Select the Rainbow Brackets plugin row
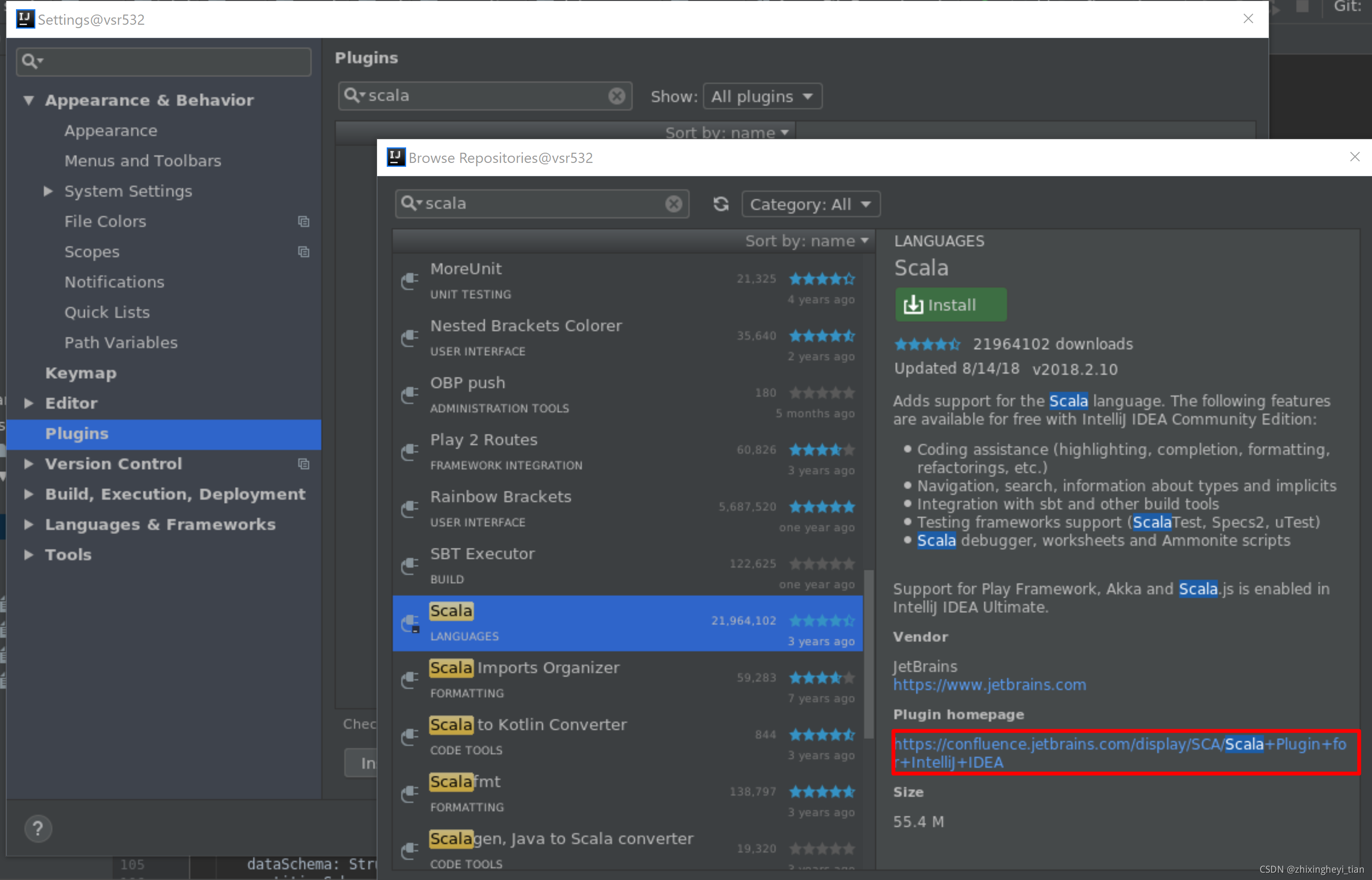1372x880 pixels. (x=628, y=509)
